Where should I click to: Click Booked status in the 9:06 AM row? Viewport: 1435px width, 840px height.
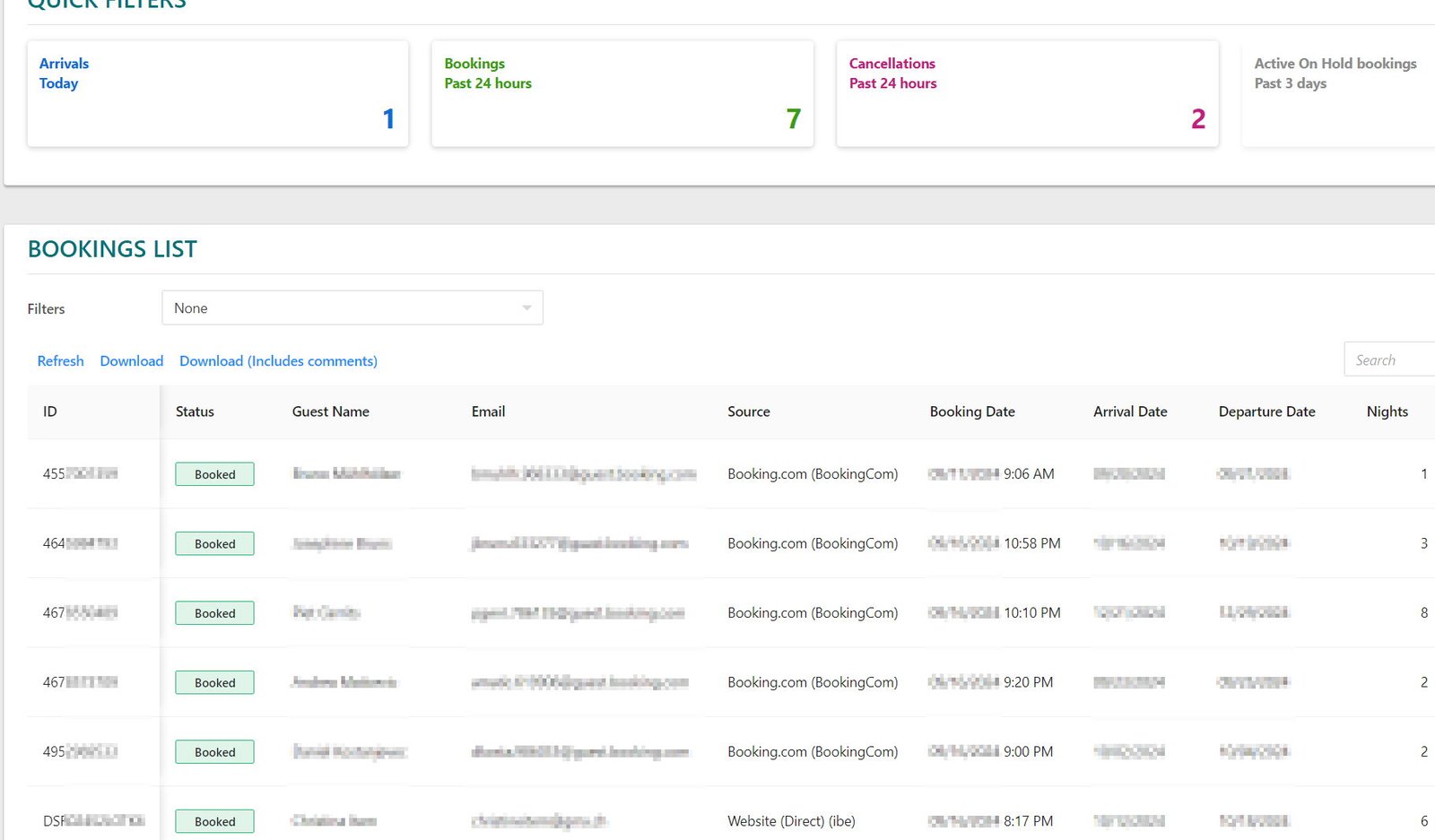pyautogui.click(x=214, y=474)
